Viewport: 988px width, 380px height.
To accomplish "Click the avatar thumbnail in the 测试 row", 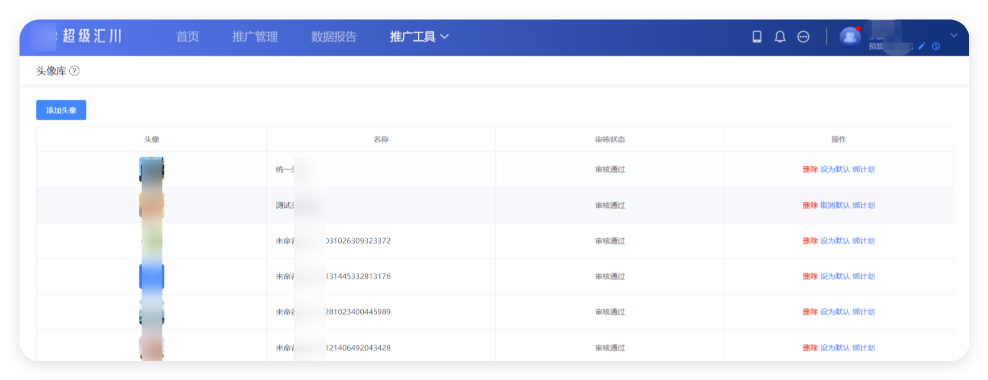I will 151,205.
